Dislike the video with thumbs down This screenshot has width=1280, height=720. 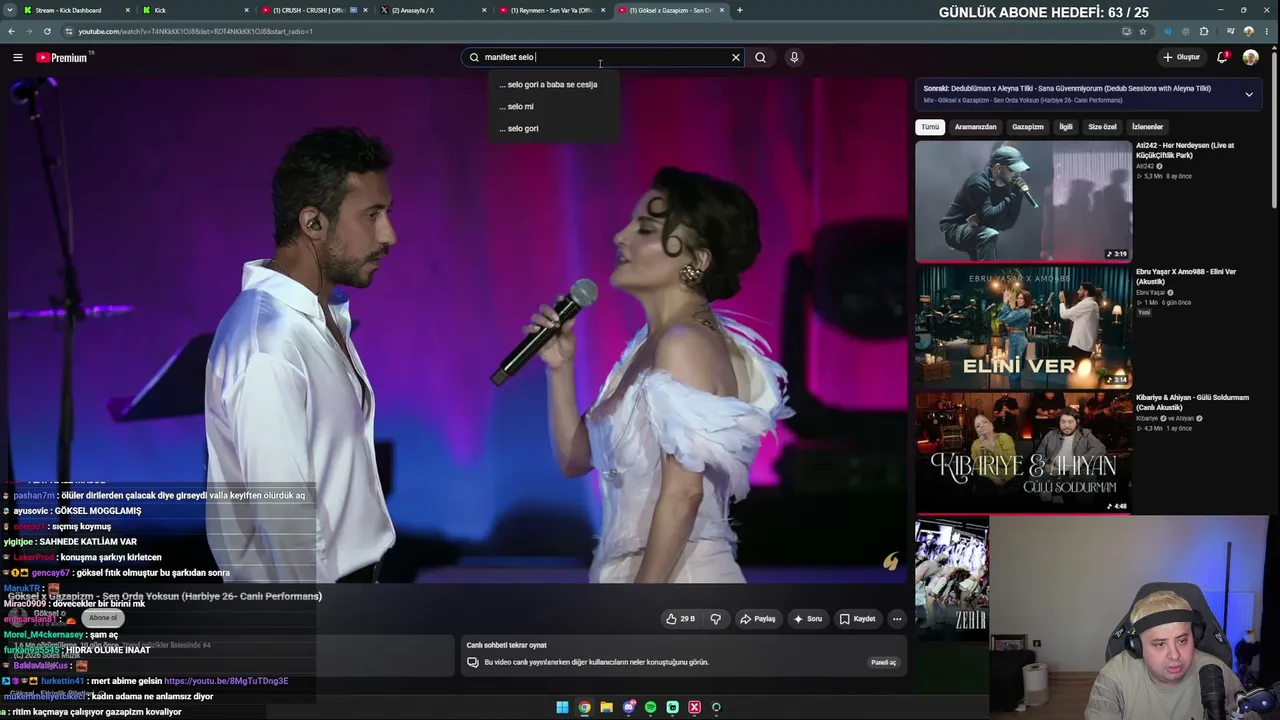tap(715, 619)
